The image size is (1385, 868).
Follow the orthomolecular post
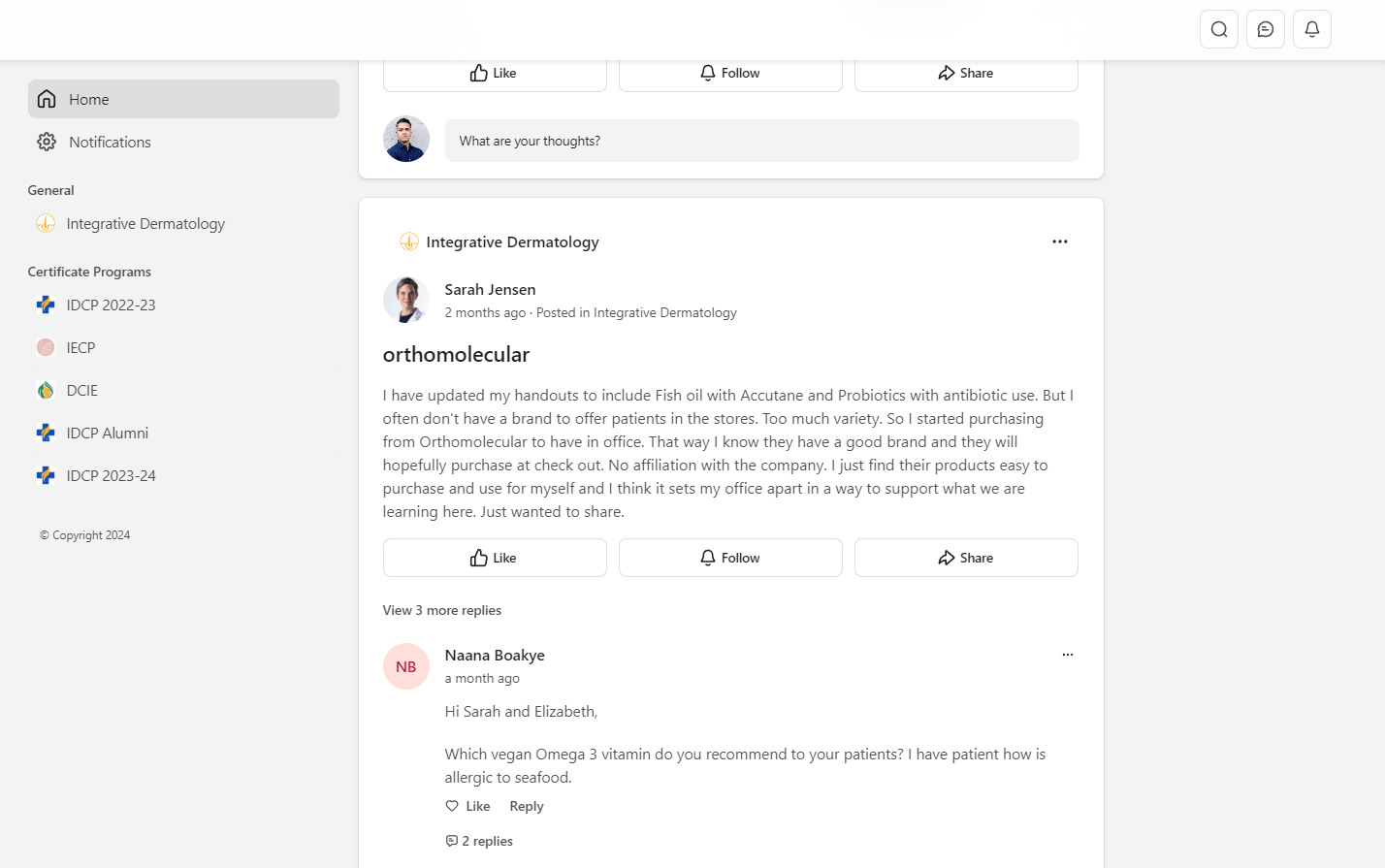coord(730,558)
